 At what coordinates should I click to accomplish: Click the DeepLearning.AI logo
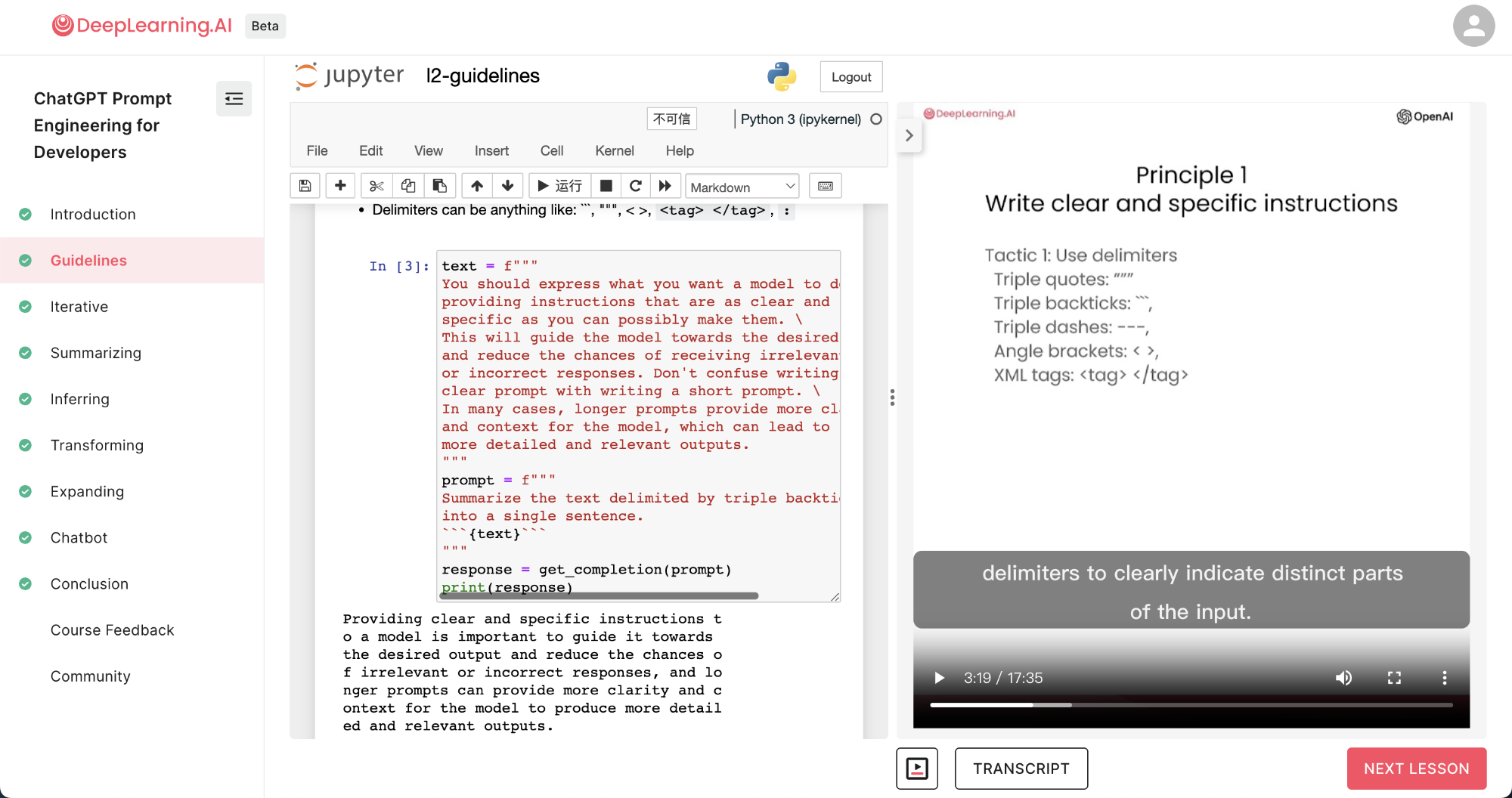pyautogui.click(x=142, y=26)
